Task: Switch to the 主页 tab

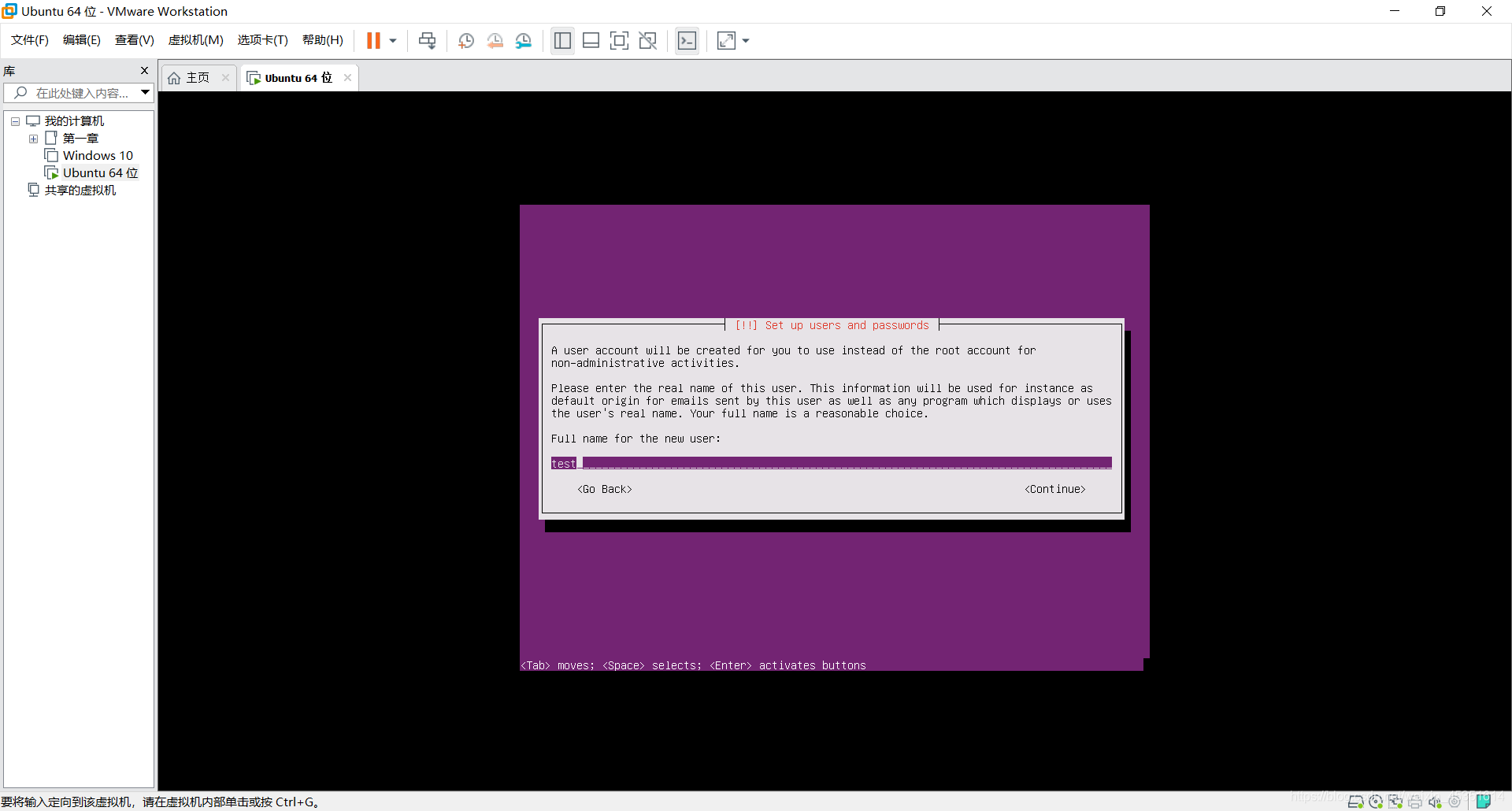Action: (x=198, y=78)
